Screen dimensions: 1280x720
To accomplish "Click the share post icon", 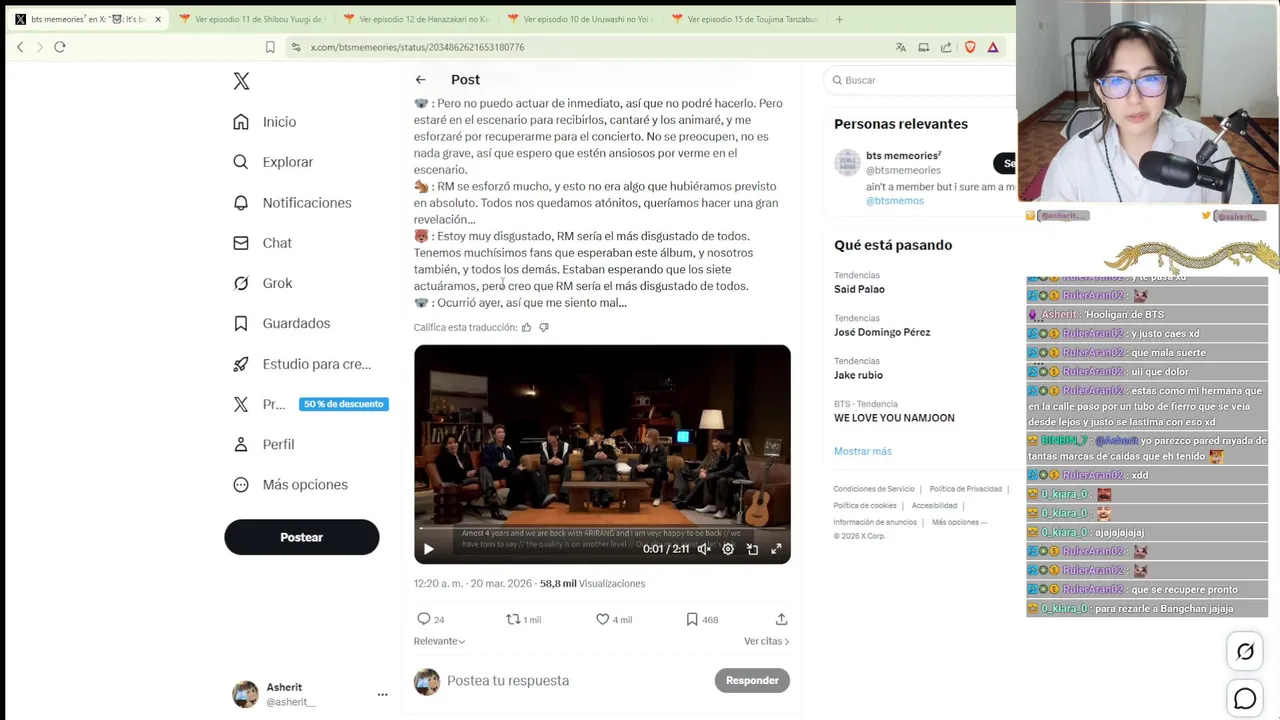I will point(782,619).
